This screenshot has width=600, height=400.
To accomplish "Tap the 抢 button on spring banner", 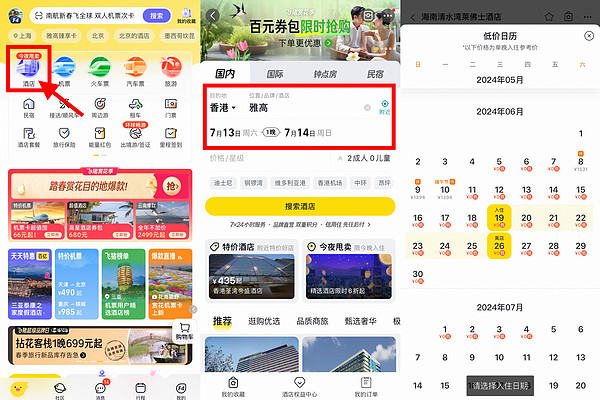I will pos(172,186).
